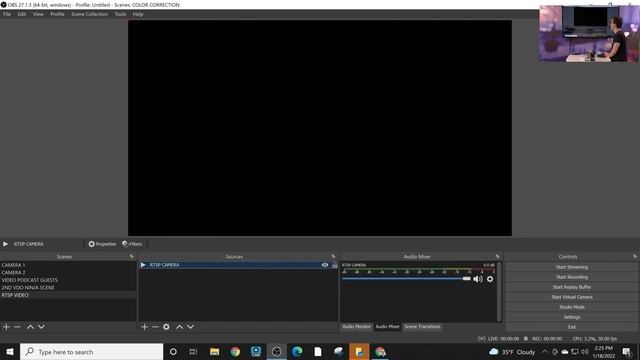Select the RTSP VIDEO scene
This screenshot has height=360, width=640.
click(x=68, y=295)
